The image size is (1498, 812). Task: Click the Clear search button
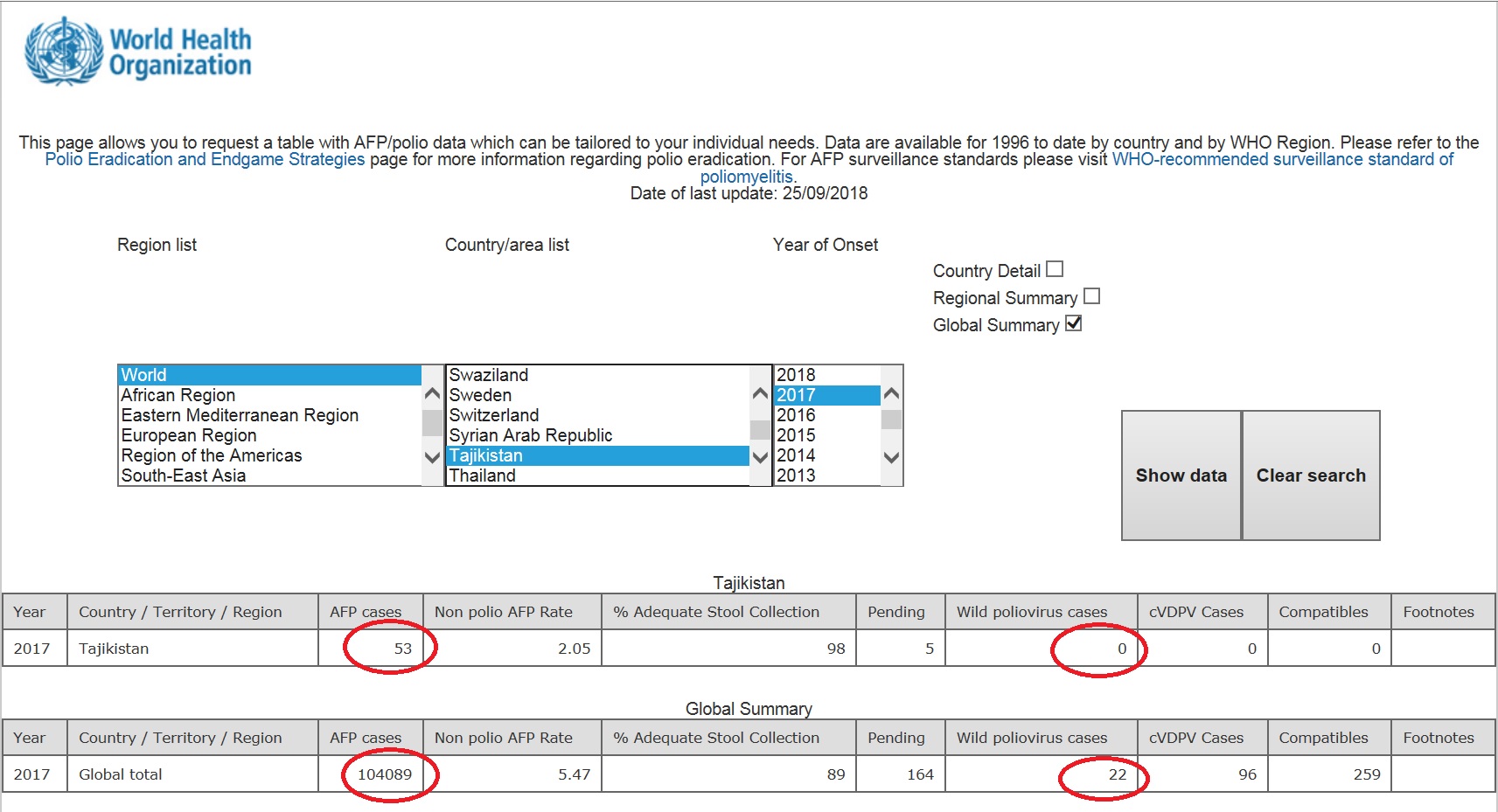1311,475
